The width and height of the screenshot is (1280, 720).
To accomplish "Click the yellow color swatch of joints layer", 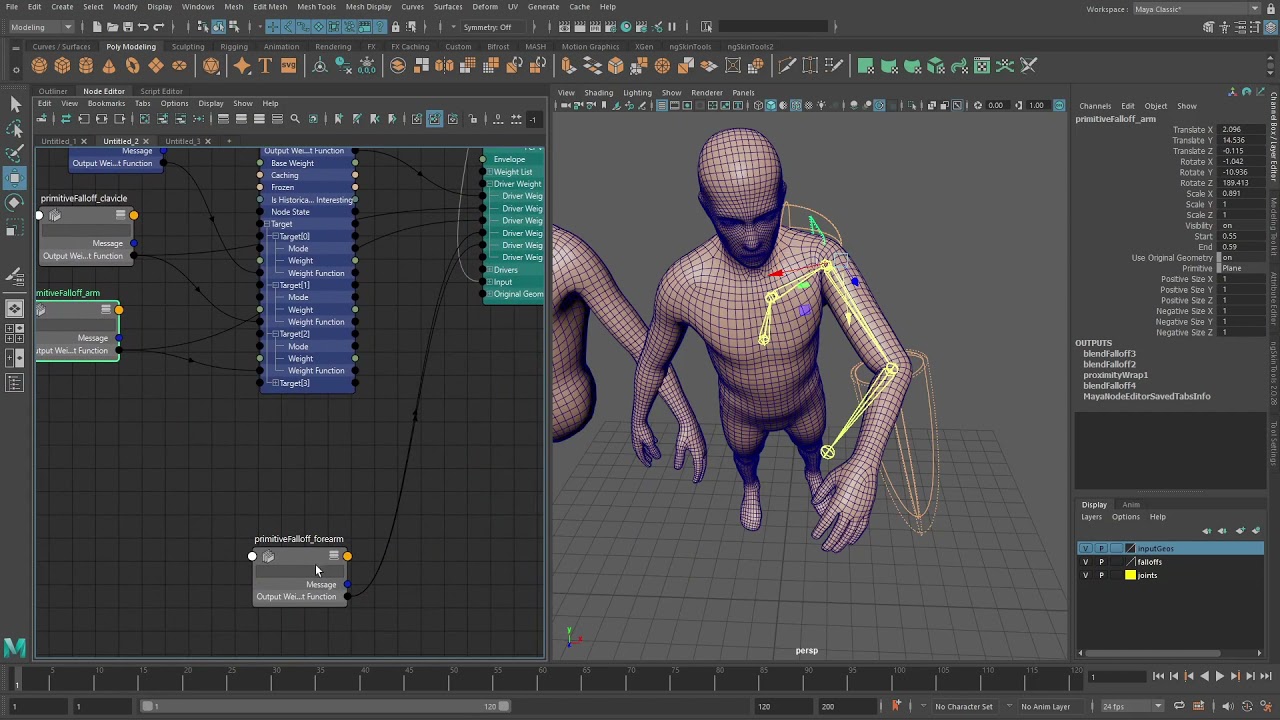I will point(1130,575).
